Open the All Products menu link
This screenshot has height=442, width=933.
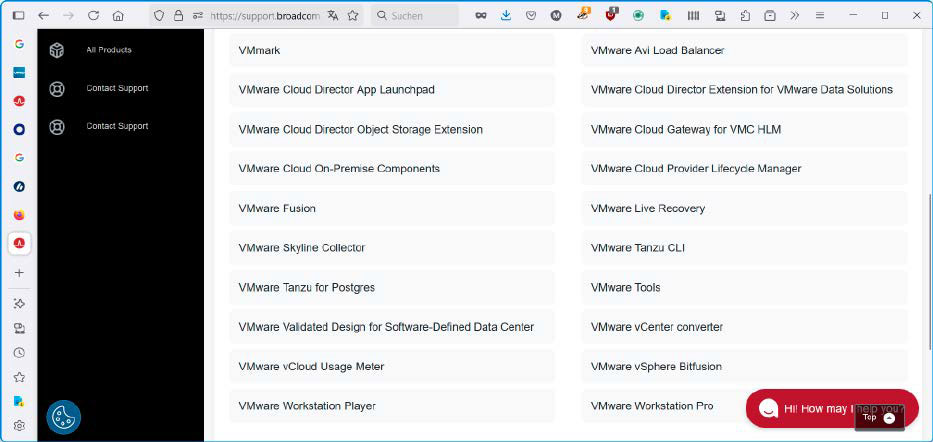[109, 50]
